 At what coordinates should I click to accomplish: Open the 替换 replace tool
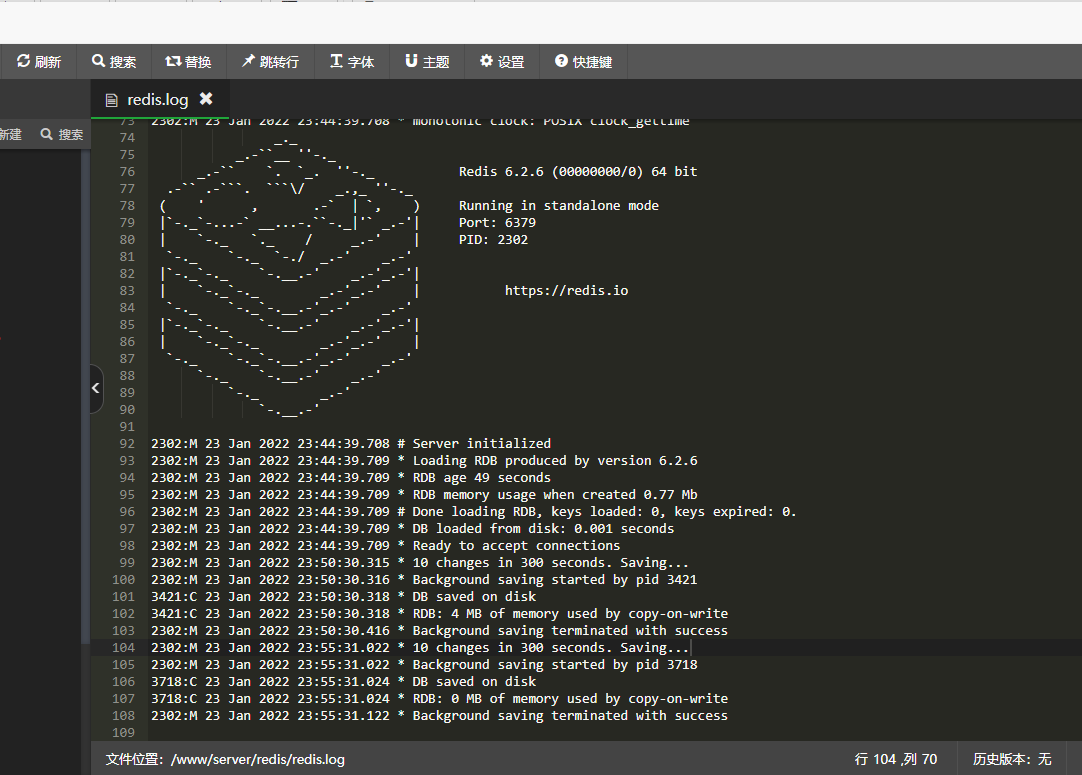pos(188,62)
